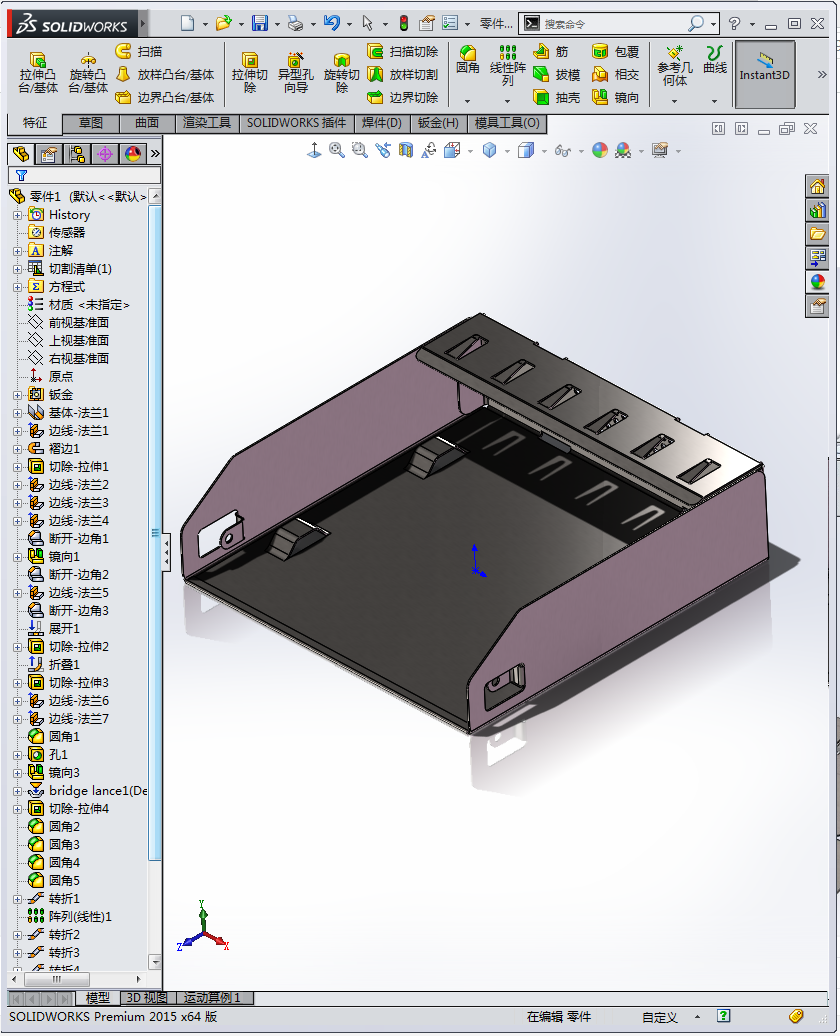840x1036 pixels.
Task: Click the 拉伸切除 extruded cut tool
Action: click(250, 73)
